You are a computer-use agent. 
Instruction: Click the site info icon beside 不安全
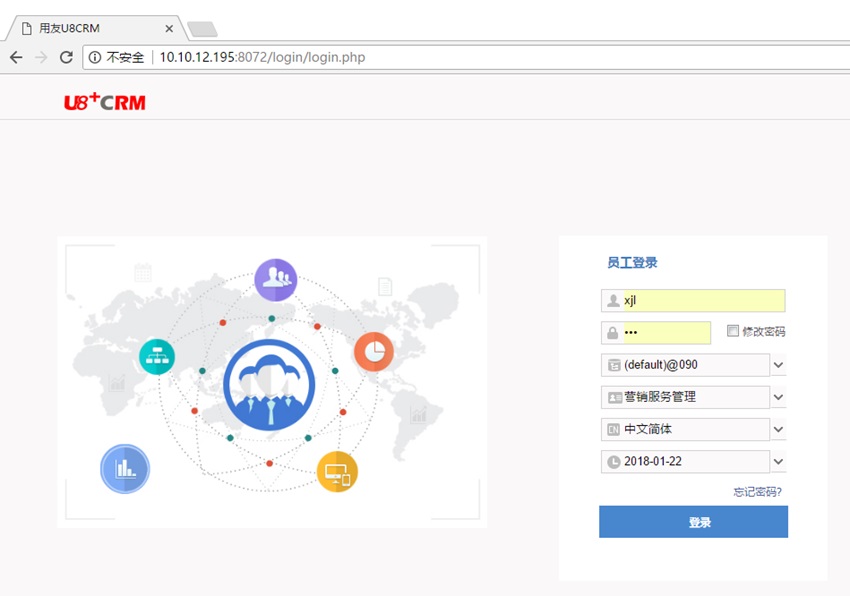point(95,57)
